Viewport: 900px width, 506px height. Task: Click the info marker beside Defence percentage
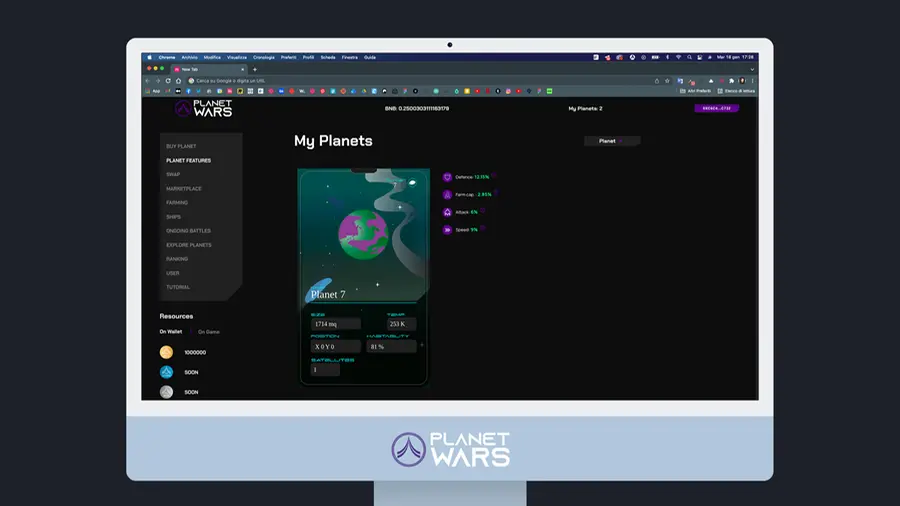[493, 176]
